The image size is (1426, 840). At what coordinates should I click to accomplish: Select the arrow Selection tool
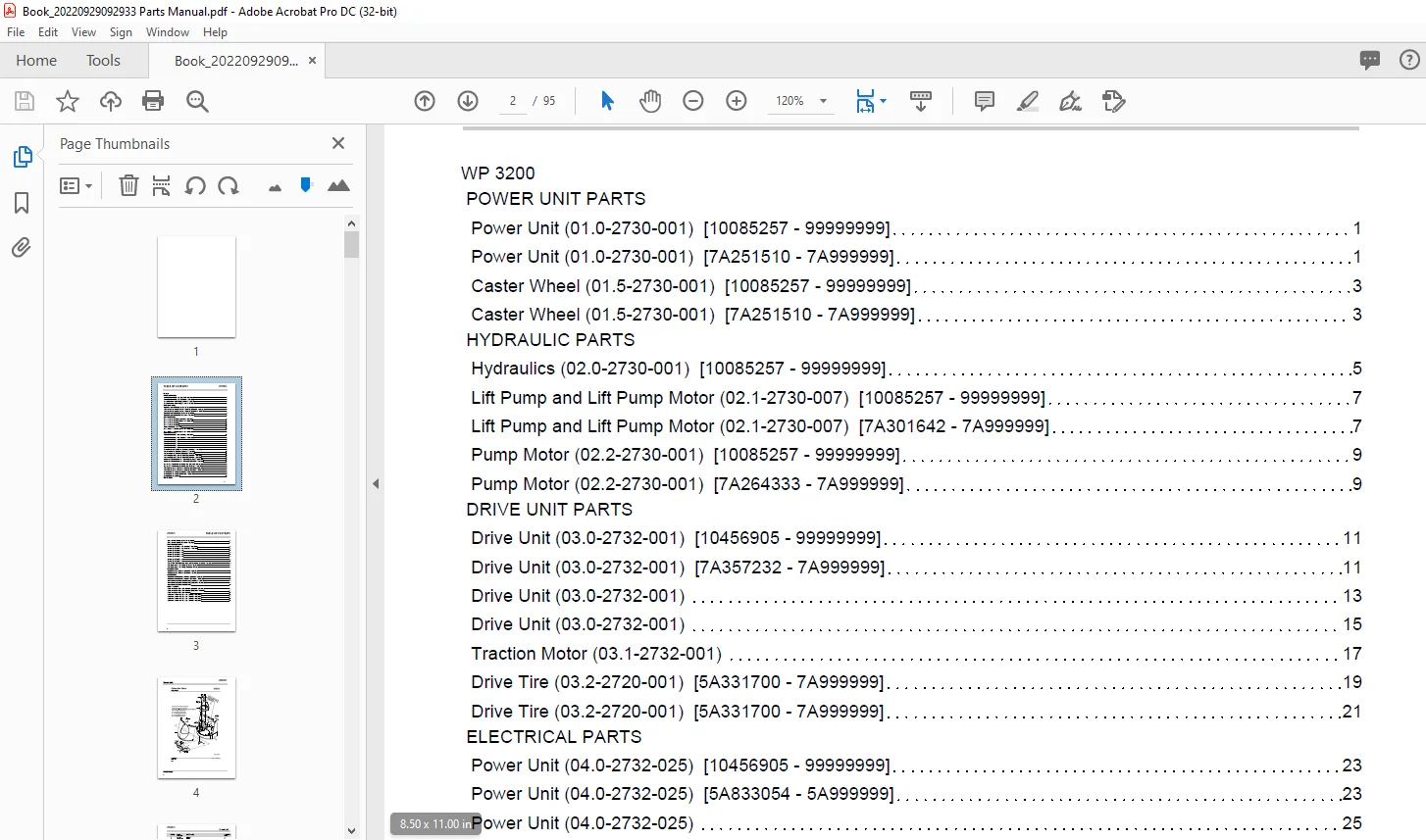point(607,101)
